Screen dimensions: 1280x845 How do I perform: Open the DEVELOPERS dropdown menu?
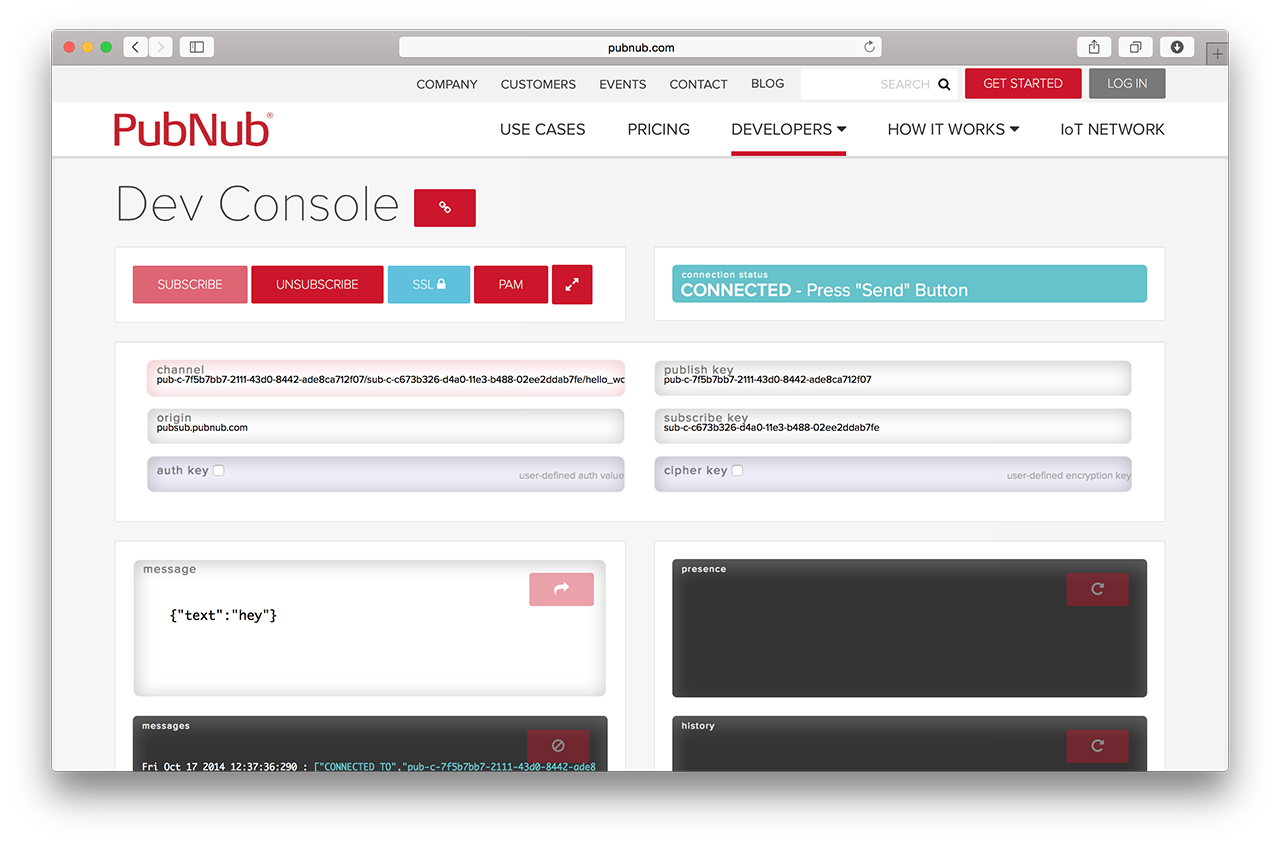tap(788, 129)
